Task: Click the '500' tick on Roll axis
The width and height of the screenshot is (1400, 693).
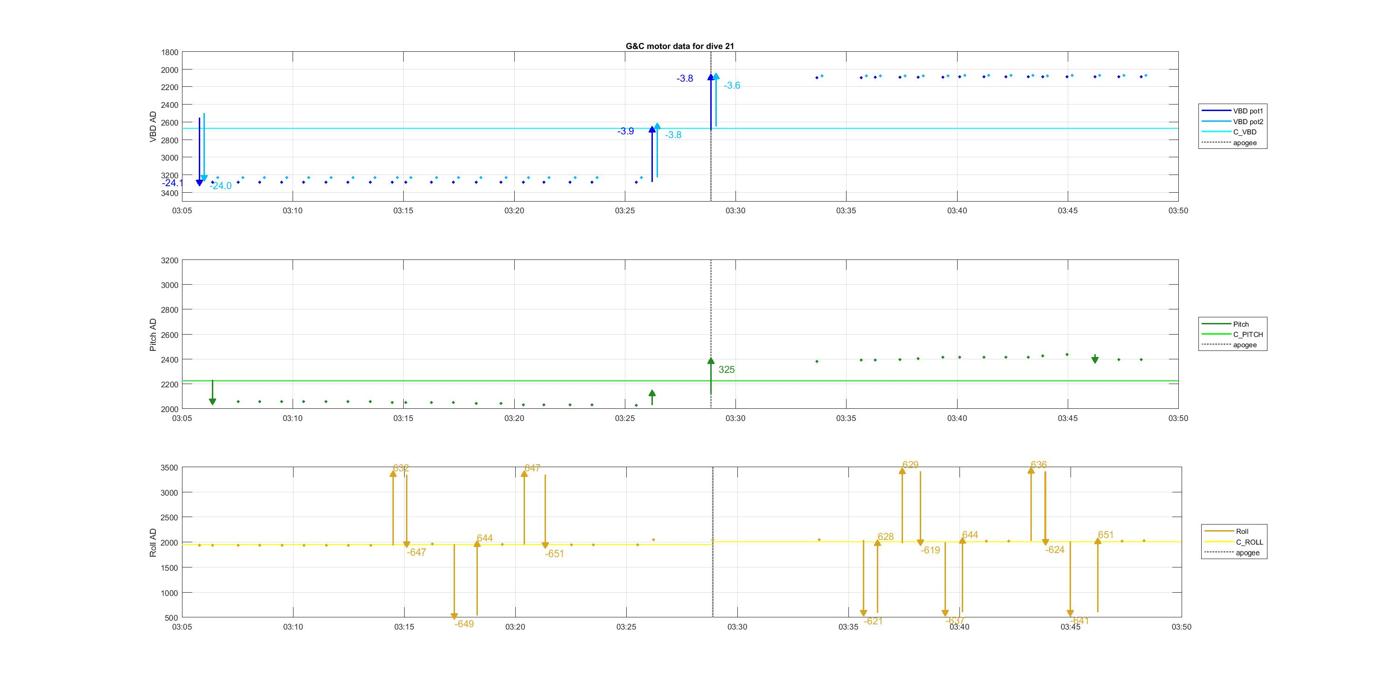Action: coord(173,617)
